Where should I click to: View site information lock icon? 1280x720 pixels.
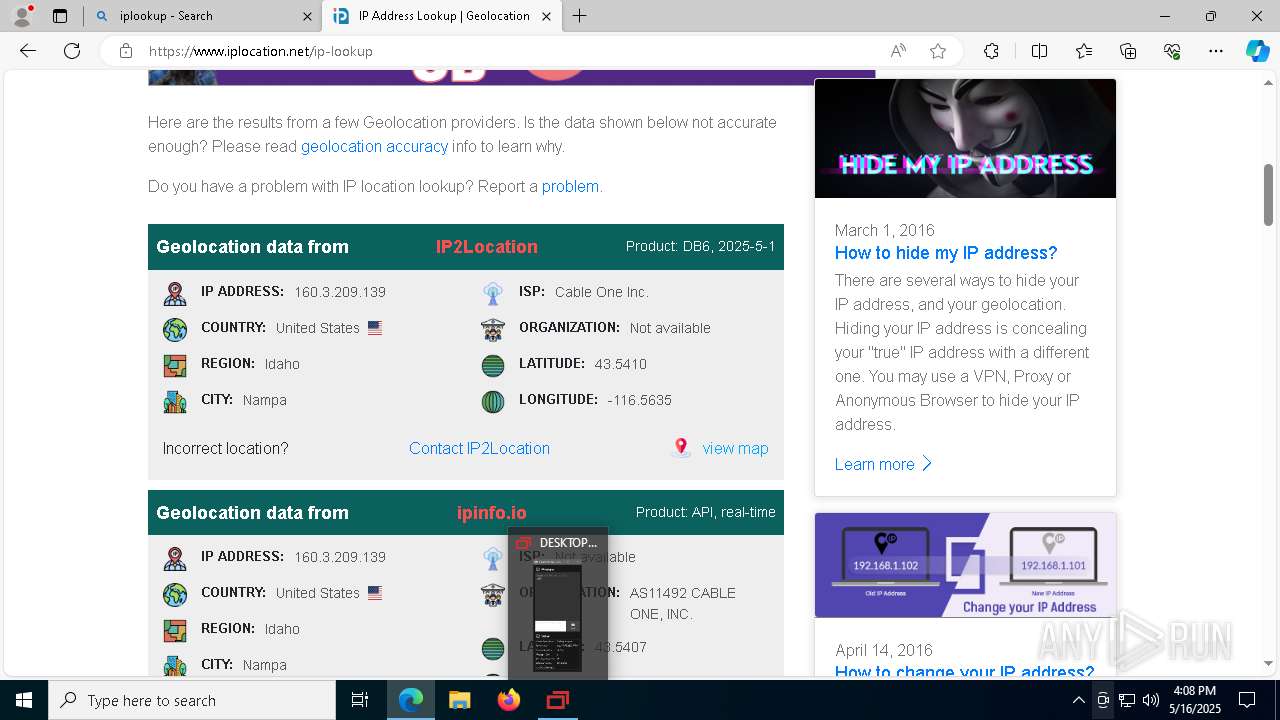point(125,51)
